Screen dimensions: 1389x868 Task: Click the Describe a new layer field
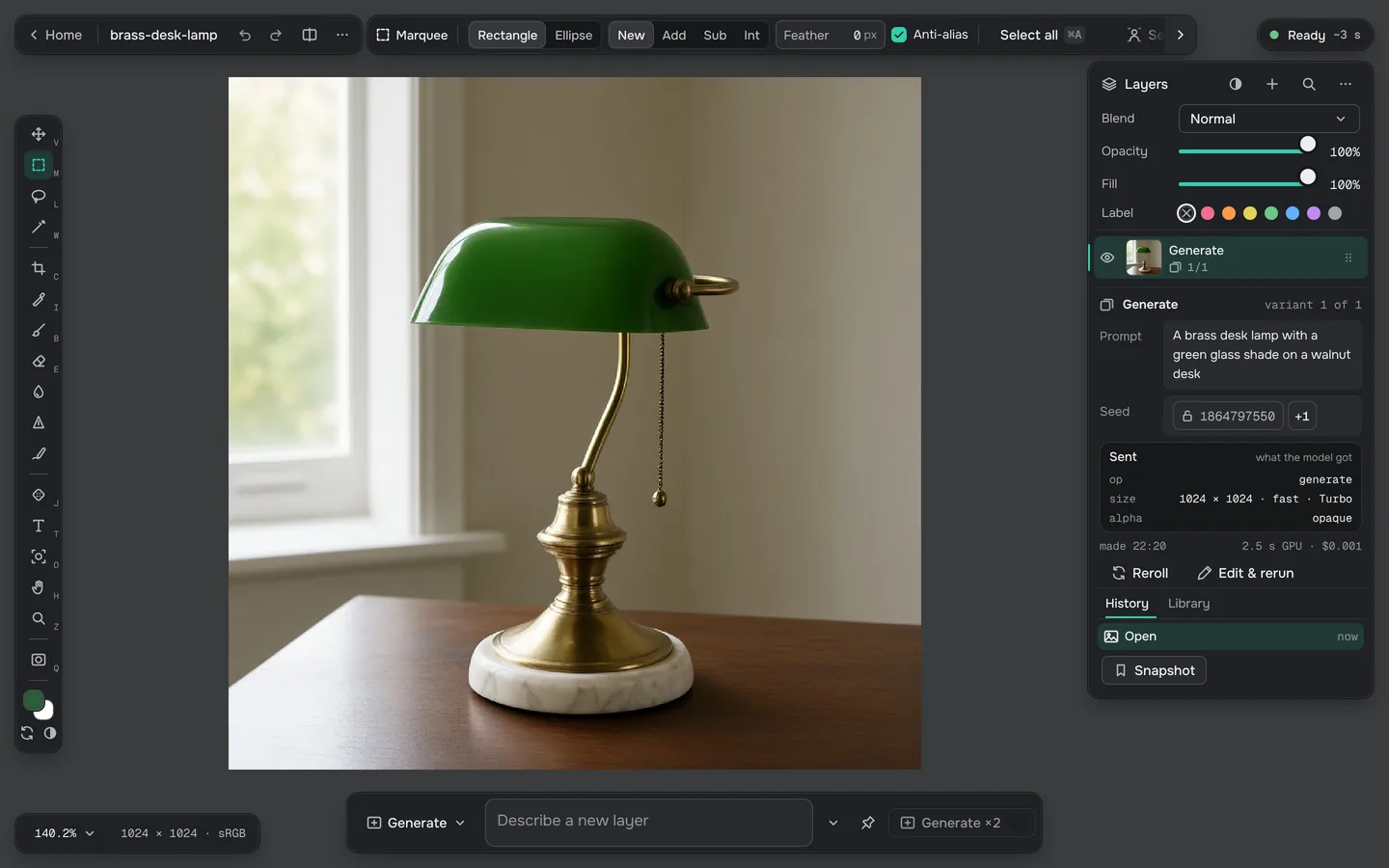(x=648, y=823)
